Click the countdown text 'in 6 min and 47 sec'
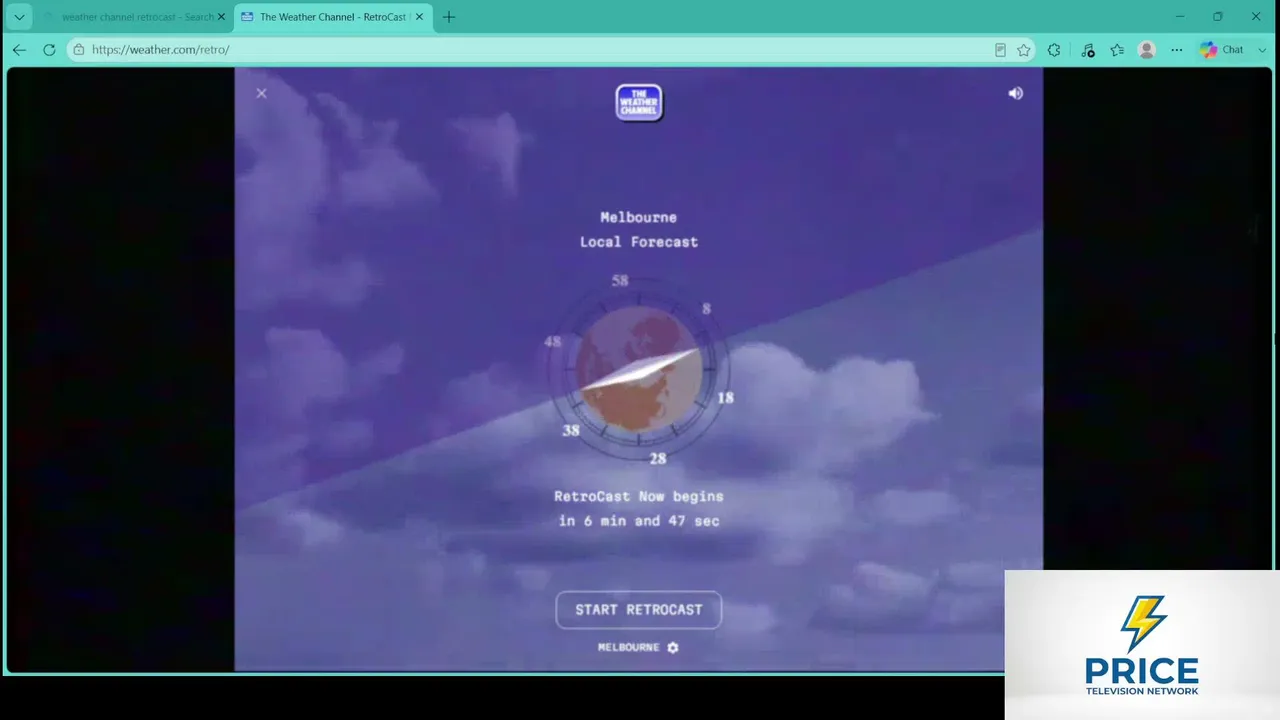The height and width of the screenshot is (720, 1280). click(x=639, y=521)
